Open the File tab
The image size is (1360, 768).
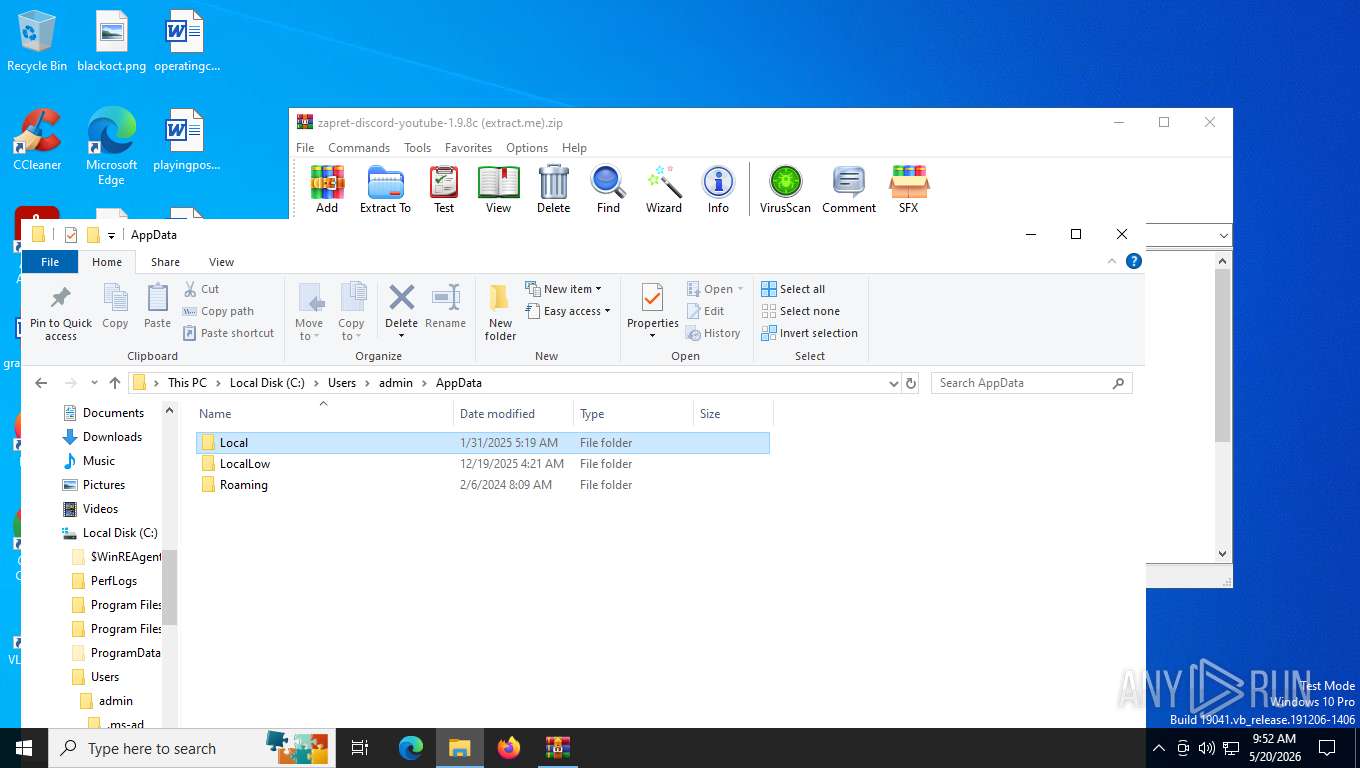pyautogui.click(x=50, y=262)
